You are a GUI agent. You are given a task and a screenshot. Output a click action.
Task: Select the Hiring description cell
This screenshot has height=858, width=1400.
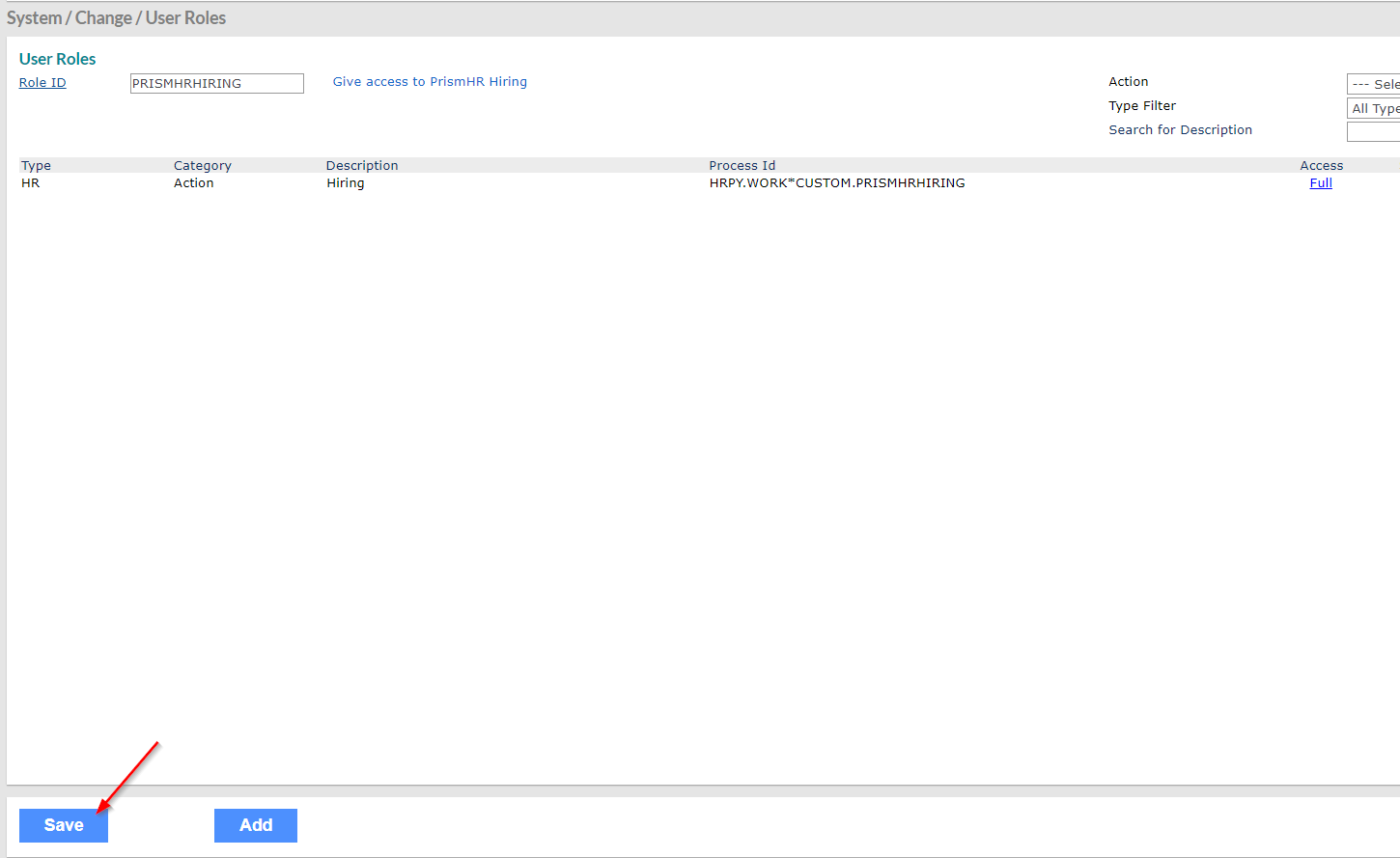tap(346, 183)
